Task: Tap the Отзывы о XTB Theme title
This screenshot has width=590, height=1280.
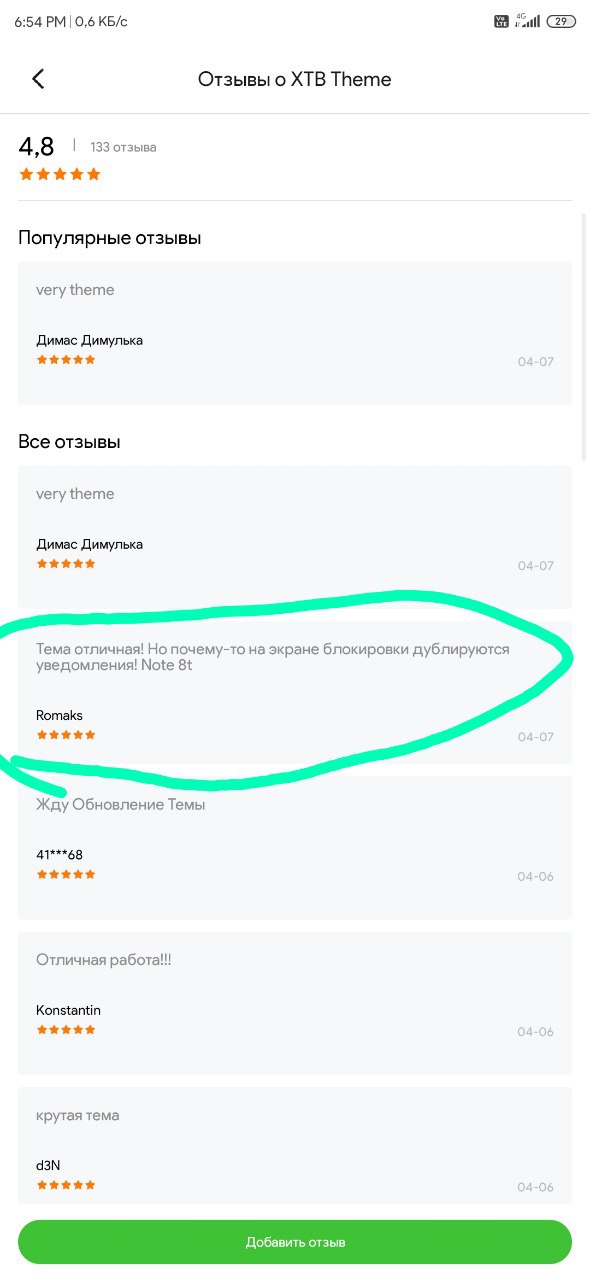Action: point(295,79)
